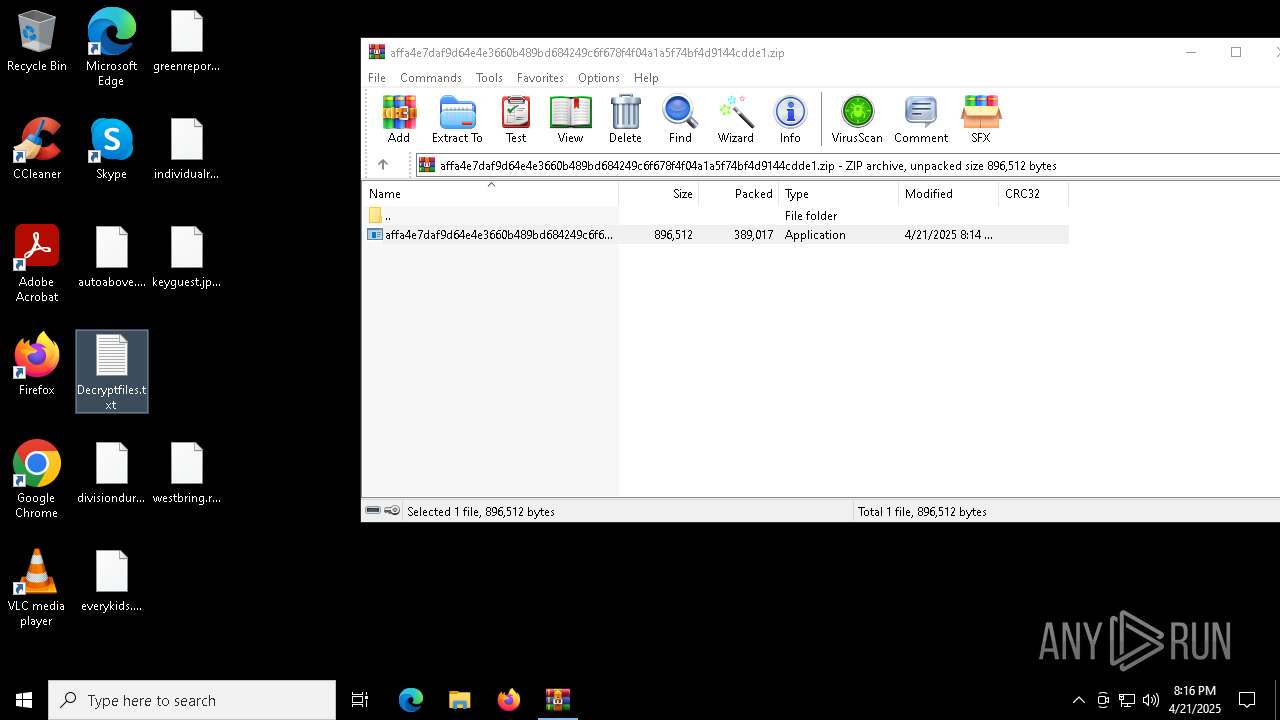Create SFX archive via SFX icon

pyautogui.click(x=980, y=120)
